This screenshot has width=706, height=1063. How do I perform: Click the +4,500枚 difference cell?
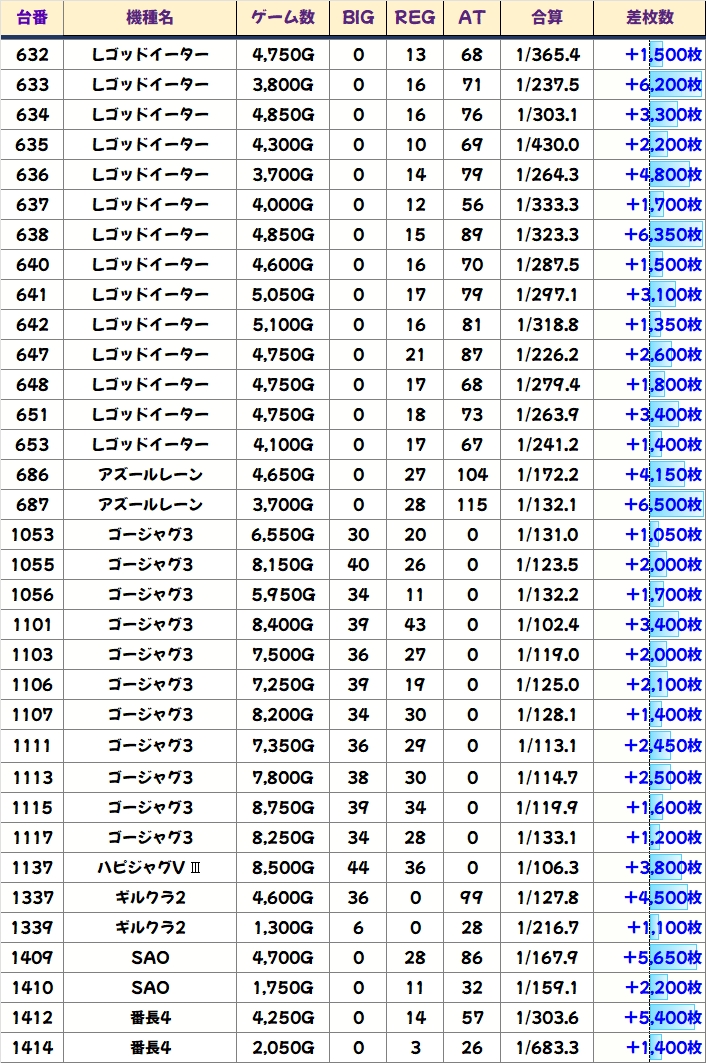pyautogui.click(x=650, y=898)
